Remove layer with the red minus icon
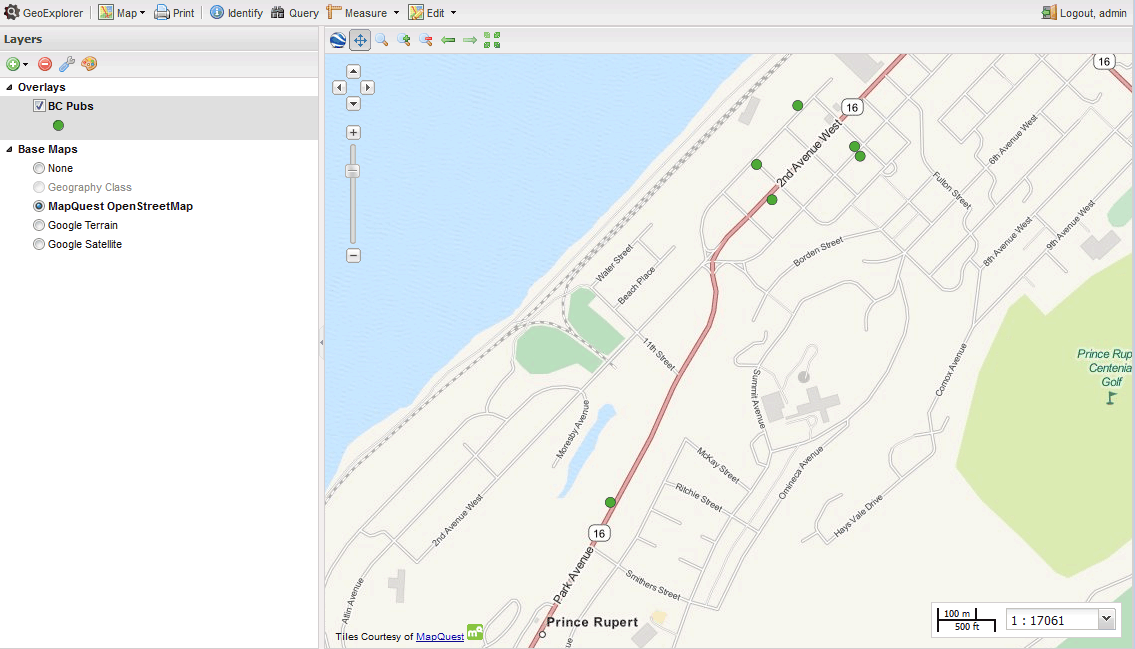1135x649 pixels. [45, 64]
